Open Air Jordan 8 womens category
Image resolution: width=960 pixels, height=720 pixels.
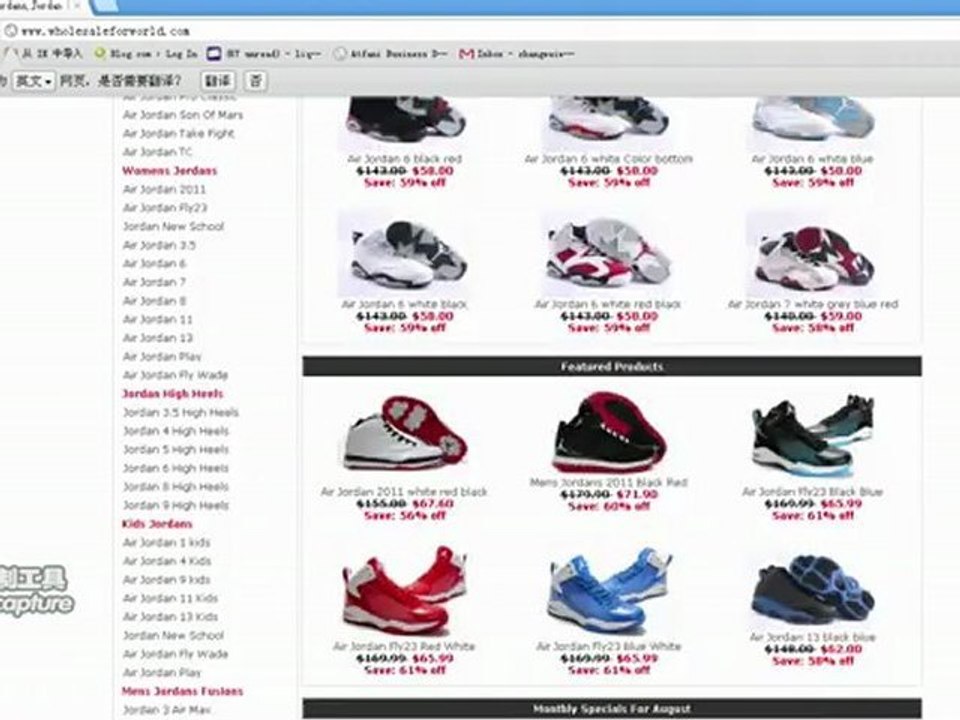[154, 301]
